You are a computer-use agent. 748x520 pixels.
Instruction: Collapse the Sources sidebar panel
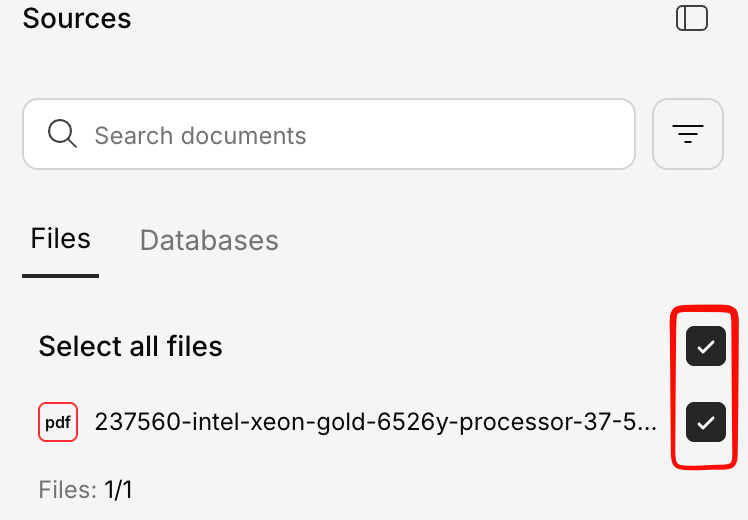pos(692,18)
